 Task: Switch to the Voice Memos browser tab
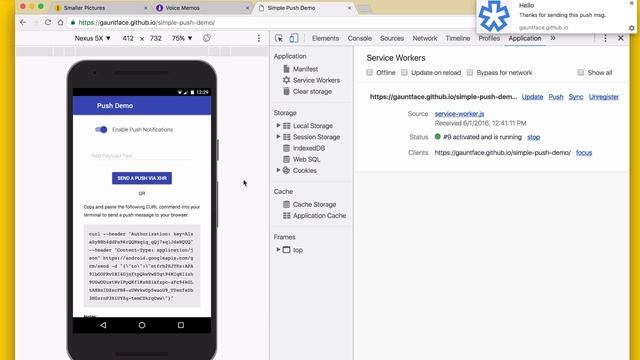pos(203,8)
